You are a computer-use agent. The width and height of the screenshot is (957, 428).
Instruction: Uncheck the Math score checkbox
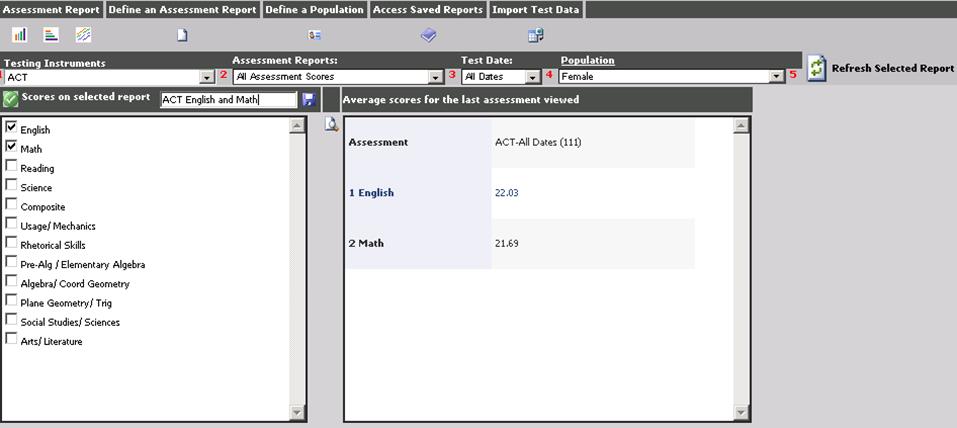click(x=11, y=147)
